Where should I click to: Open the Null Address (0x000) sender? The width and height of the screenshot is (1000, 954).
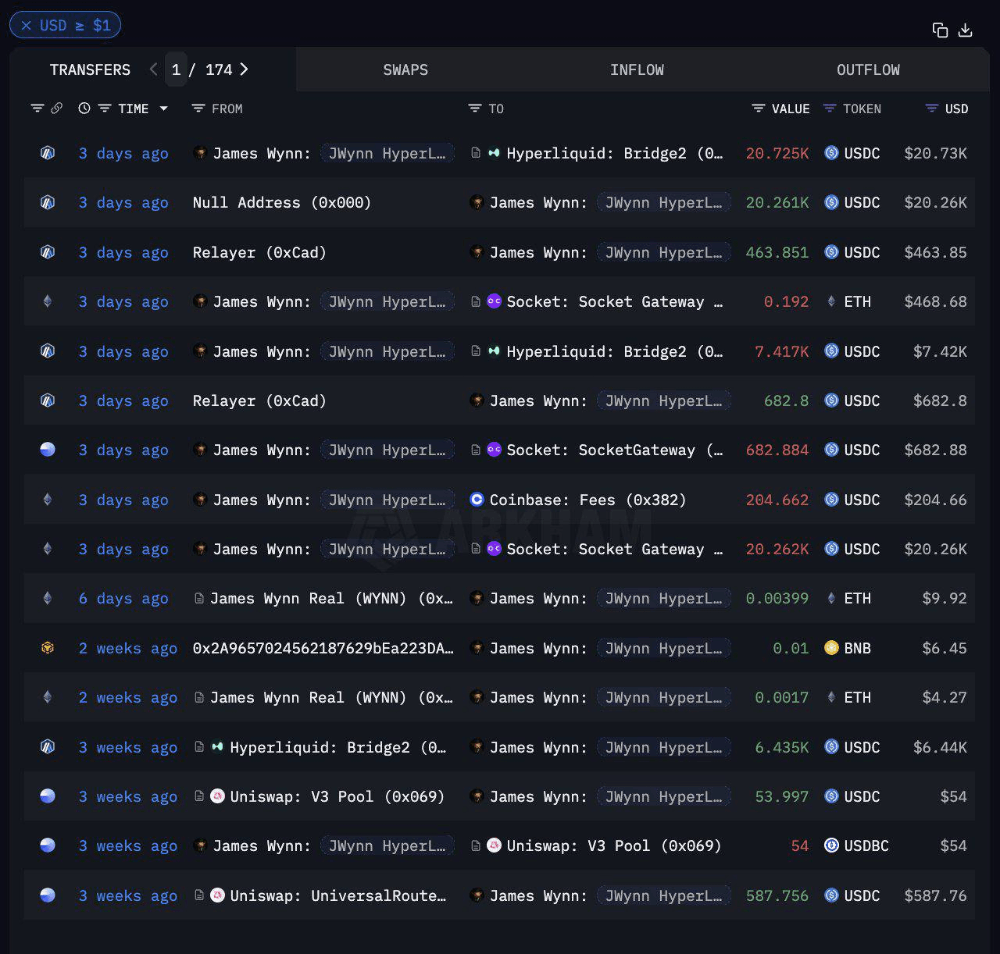[282, 203]
